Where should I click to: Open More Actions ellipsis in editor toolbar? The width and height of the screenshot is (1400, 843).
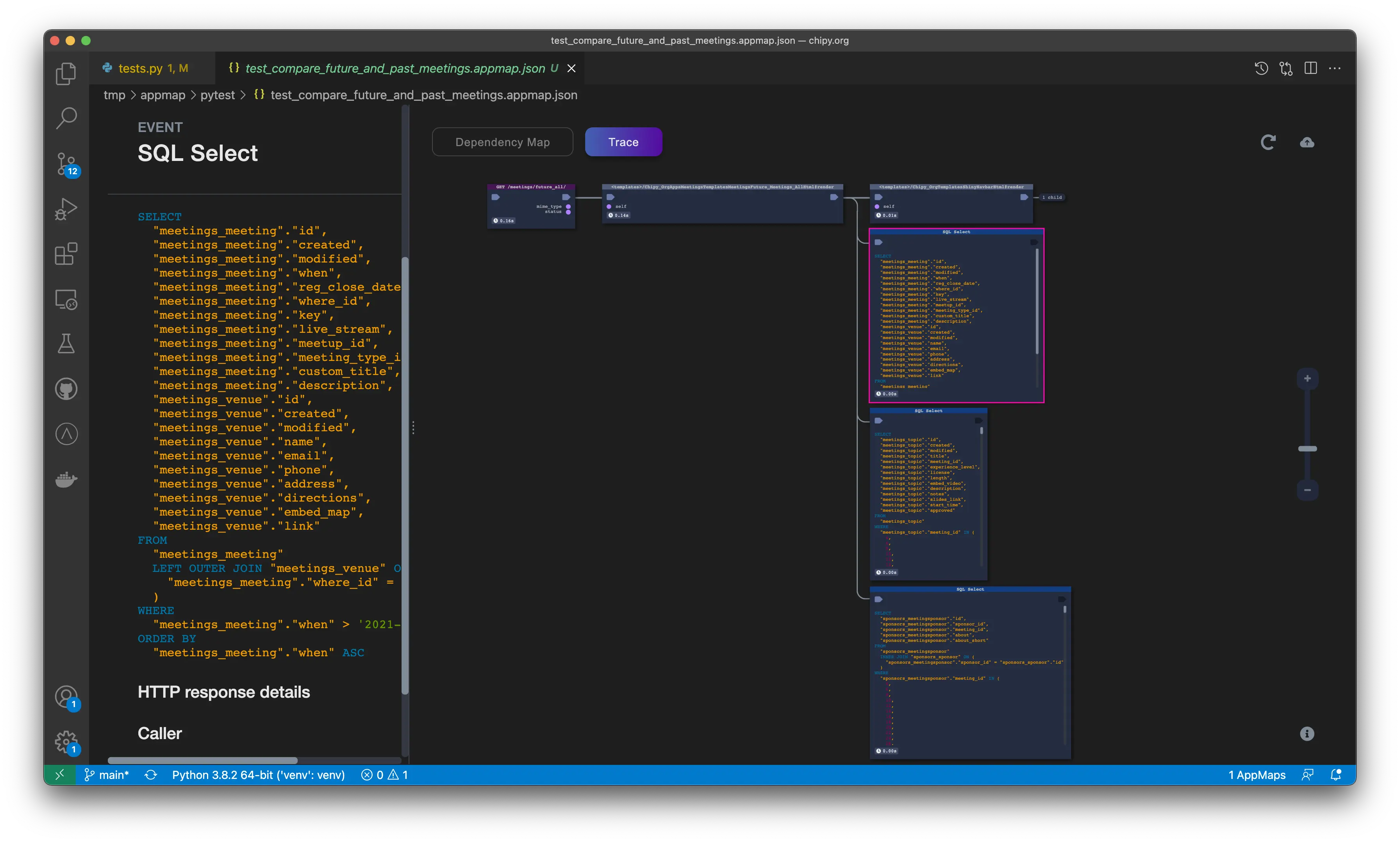(1335, 69)
